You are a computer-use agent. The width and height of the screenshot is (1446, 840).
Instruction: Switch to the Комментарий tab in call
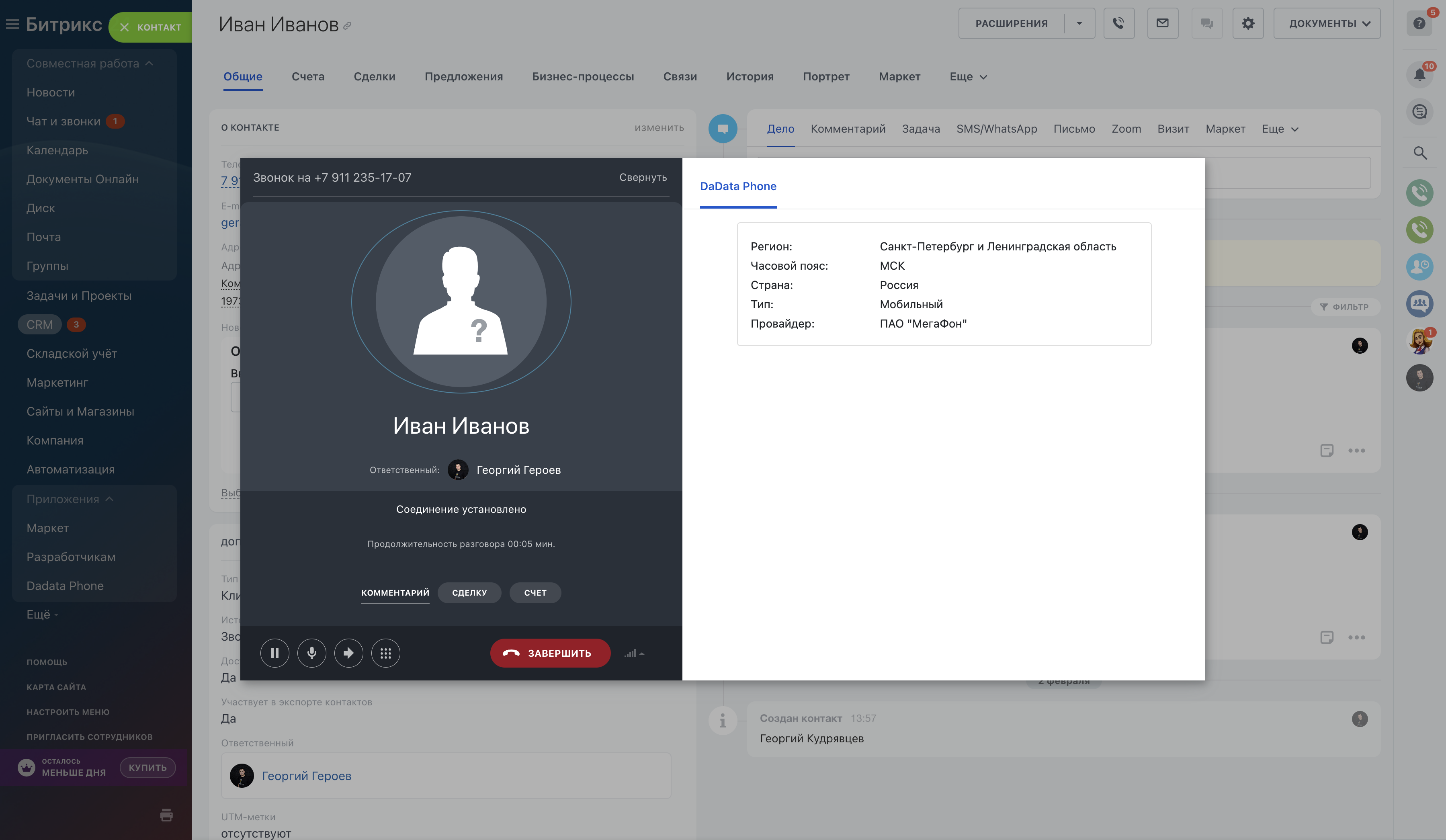click(395, 593)
